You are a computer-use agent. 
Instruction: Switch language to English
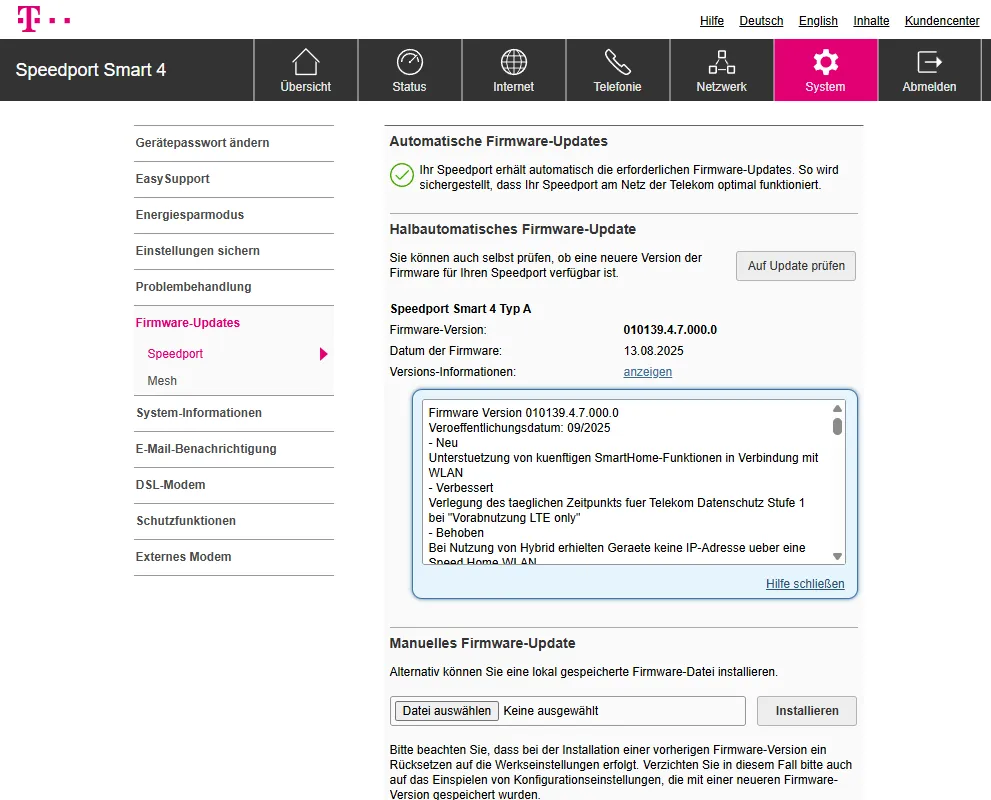[818, 20]
